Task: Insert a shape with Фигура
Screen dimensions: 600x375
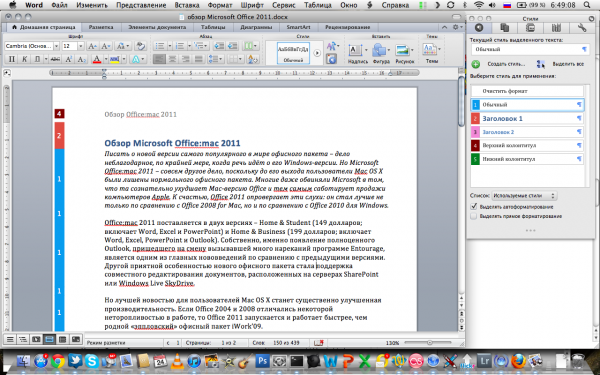Action: (380, 53)
